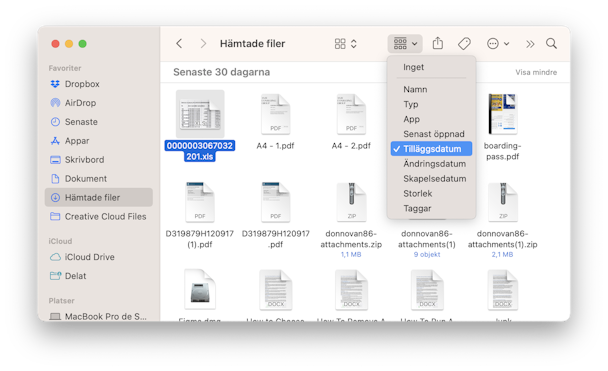Click the Platser section header
Image resolution: width=608 pixels, height=371 pixels.
pyautogui.click(x=61, y=301)
